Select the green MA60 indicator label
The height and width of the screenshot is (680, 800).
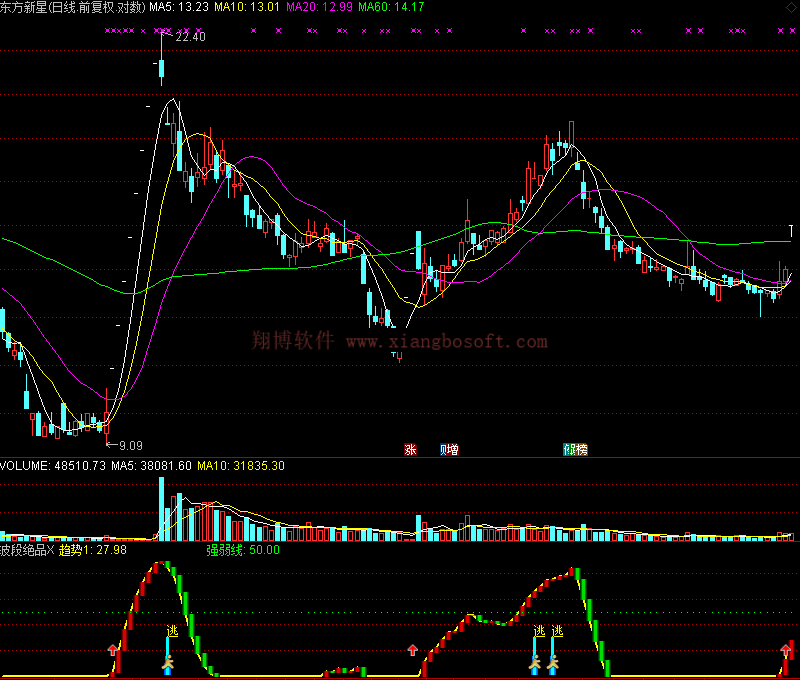[391, 7]
